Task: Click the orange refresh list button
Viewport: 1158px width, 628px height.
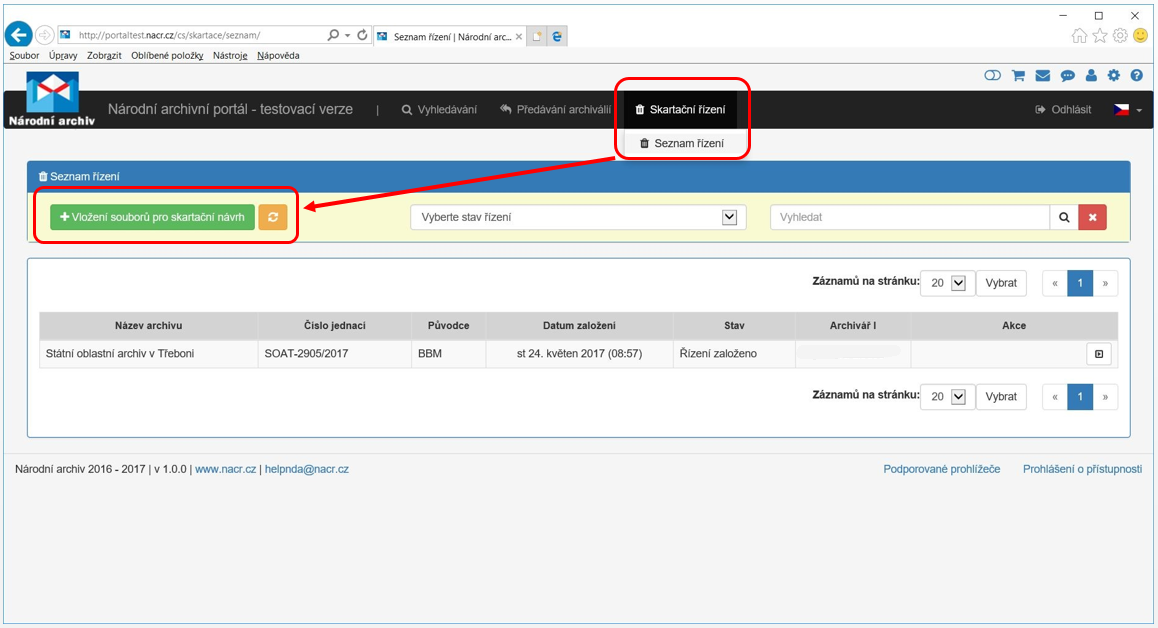Action: [x=273, y=217]
